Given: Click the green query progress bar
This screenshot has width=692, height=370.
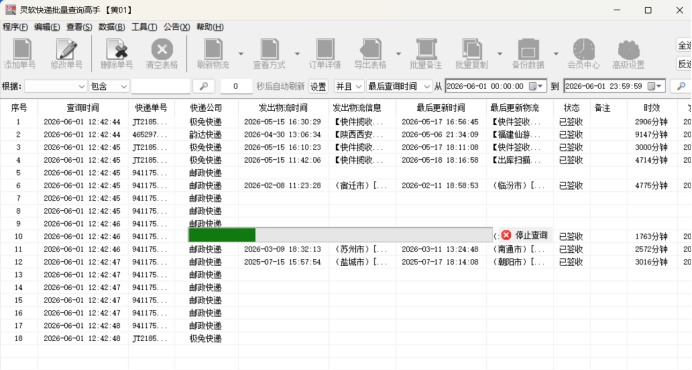Looking at the screenshot, I should tap(222, 235).
